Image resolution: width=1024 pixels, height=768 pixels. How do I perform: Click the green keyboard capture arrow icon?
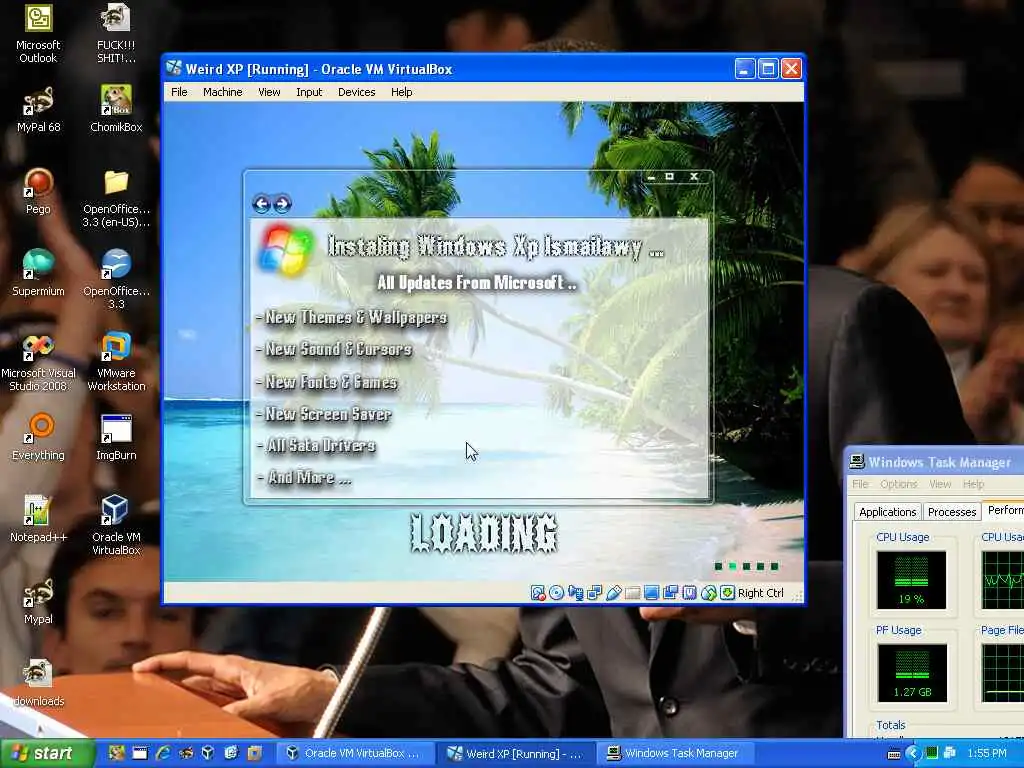(728, 593)
